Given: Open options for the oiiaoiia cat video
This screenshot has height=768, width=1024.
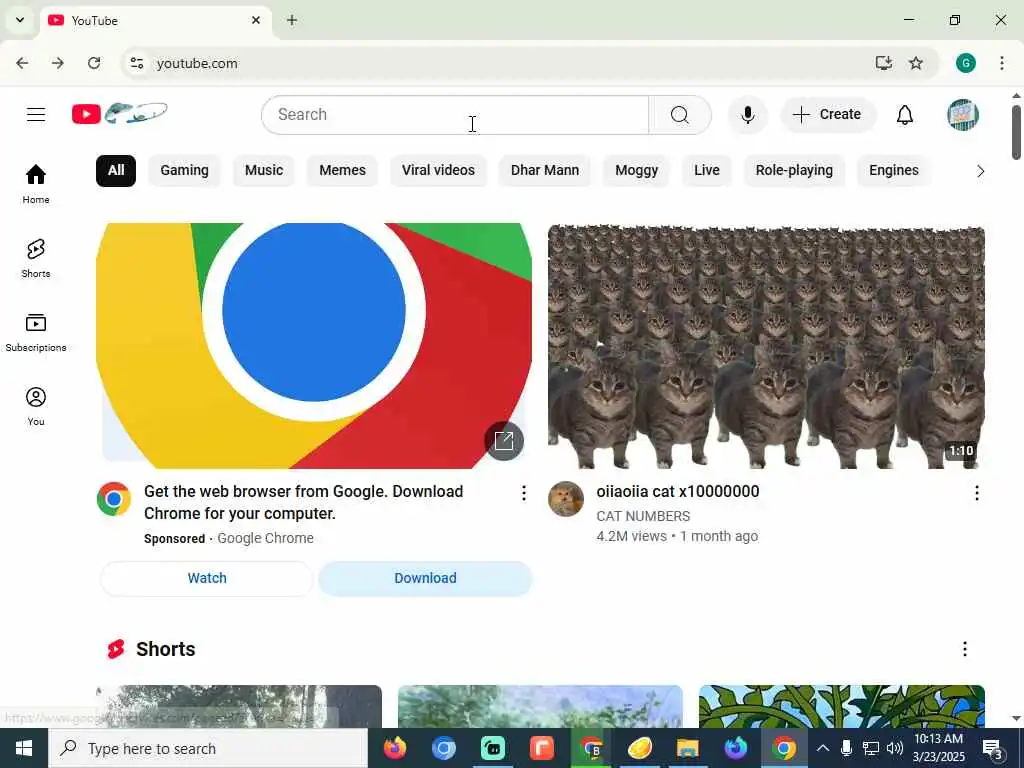Looking at the screenshot, I should tap(976, 493).
